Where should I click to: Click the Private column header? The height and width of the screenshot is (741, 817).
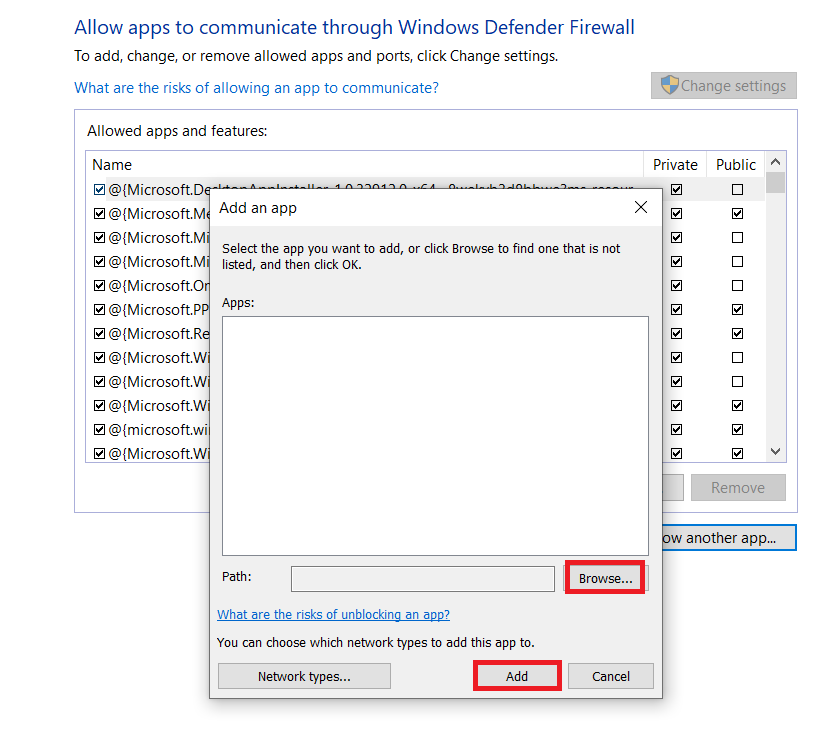coord(675,164)
